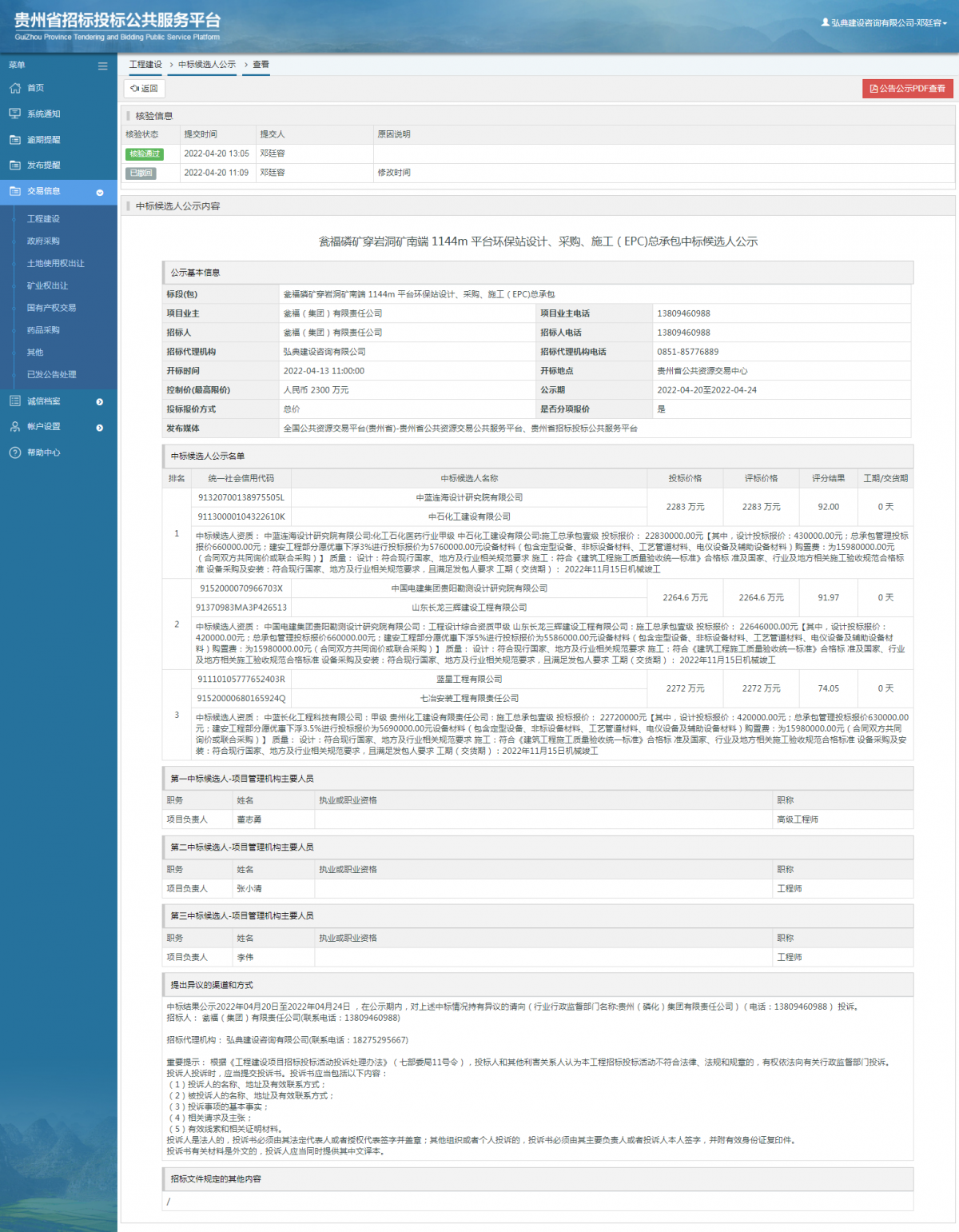Click the user avatar icon in the header
Viewport: 959px width, 1232px height.
click(x=825, y=22)
